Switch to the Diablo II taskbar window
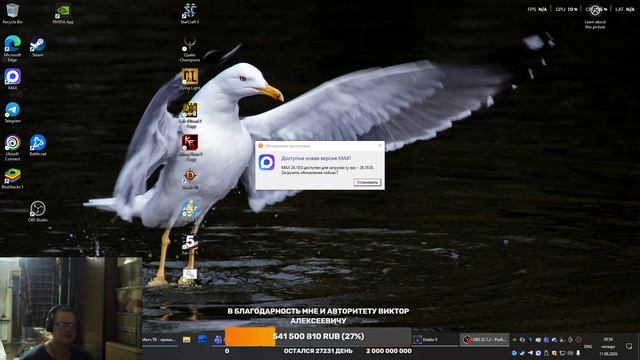Viewport: 640px width, 360px height. (435, 339)
